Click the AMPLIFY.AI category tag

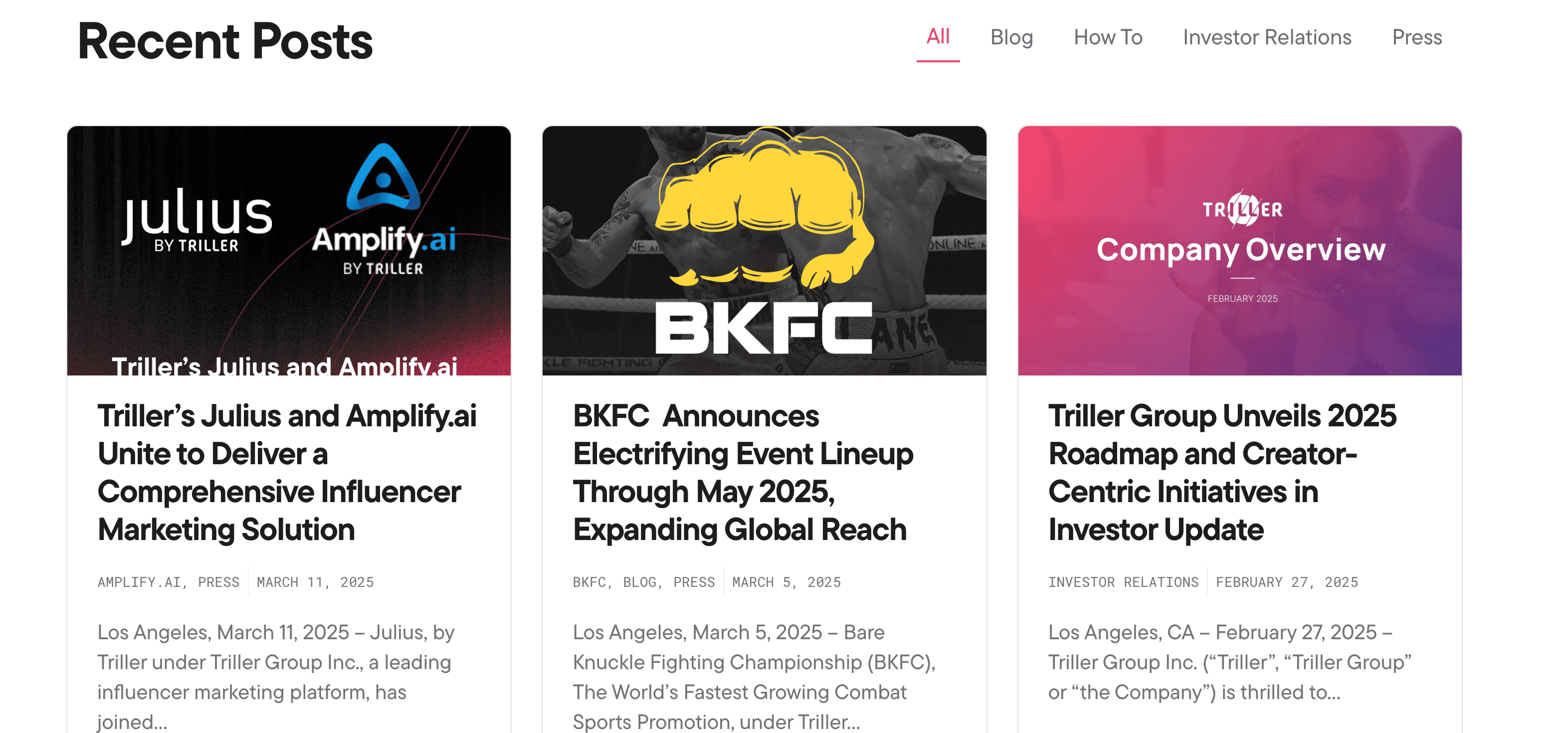139,582
